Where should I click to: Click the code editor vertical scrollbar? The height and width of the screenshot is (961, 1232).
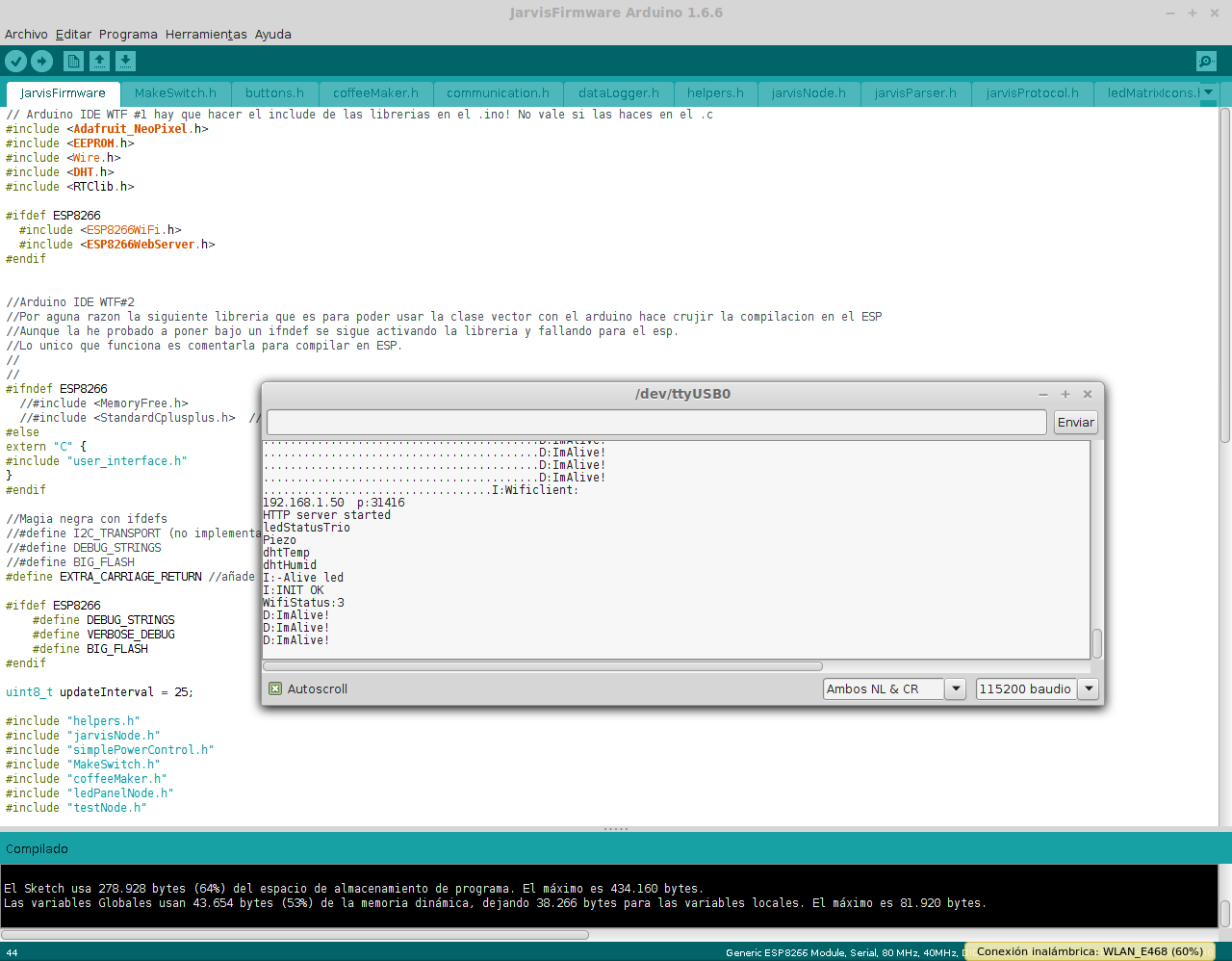click(x=1225, y=273)
